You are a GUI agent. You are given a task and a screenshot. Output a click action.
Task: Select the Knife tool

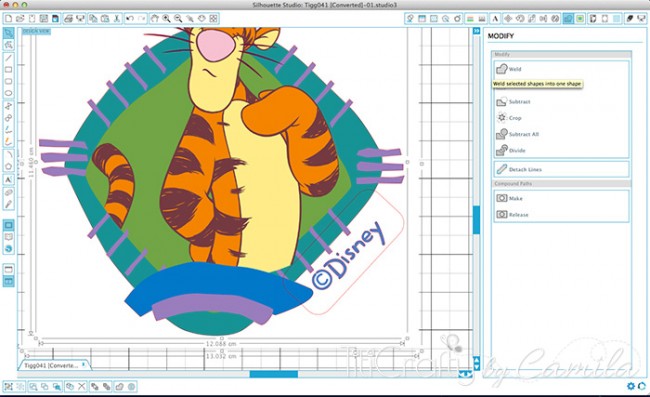click(x=8, y=204)
